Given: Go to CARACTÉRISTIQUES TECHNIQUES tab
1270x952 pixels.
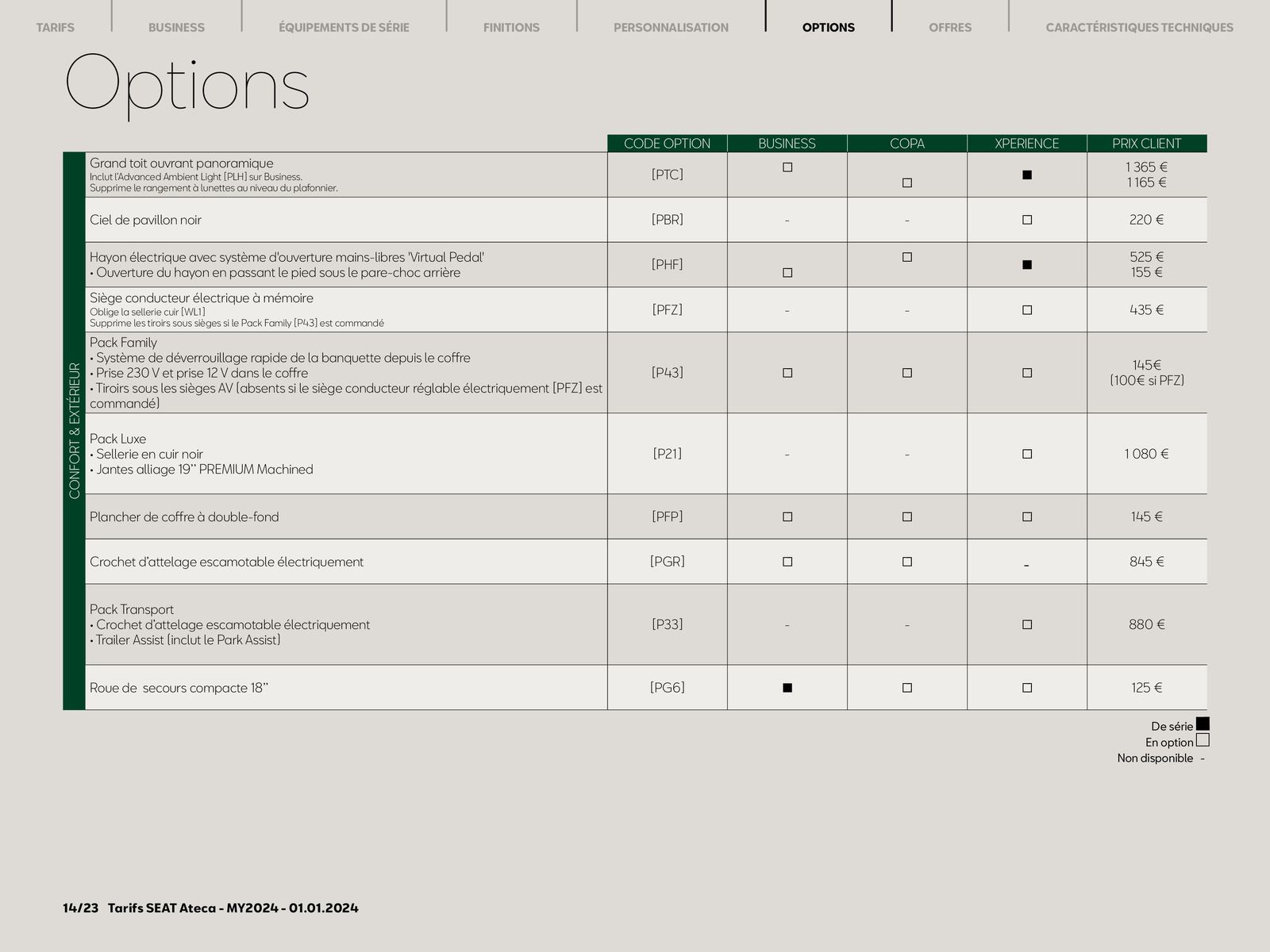Looking at the screenshot, I should (x=1139, y=27).
